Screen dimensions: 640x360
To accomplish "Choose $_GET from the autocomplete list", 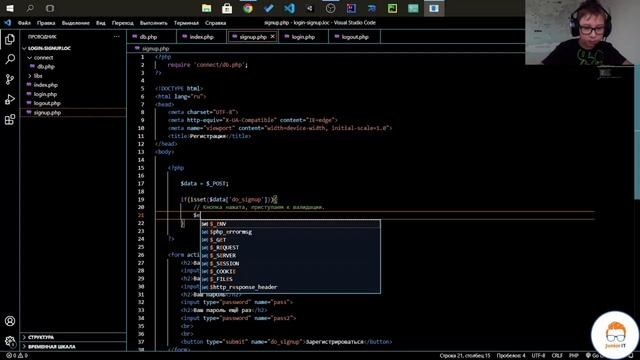I will coord(290,240).
